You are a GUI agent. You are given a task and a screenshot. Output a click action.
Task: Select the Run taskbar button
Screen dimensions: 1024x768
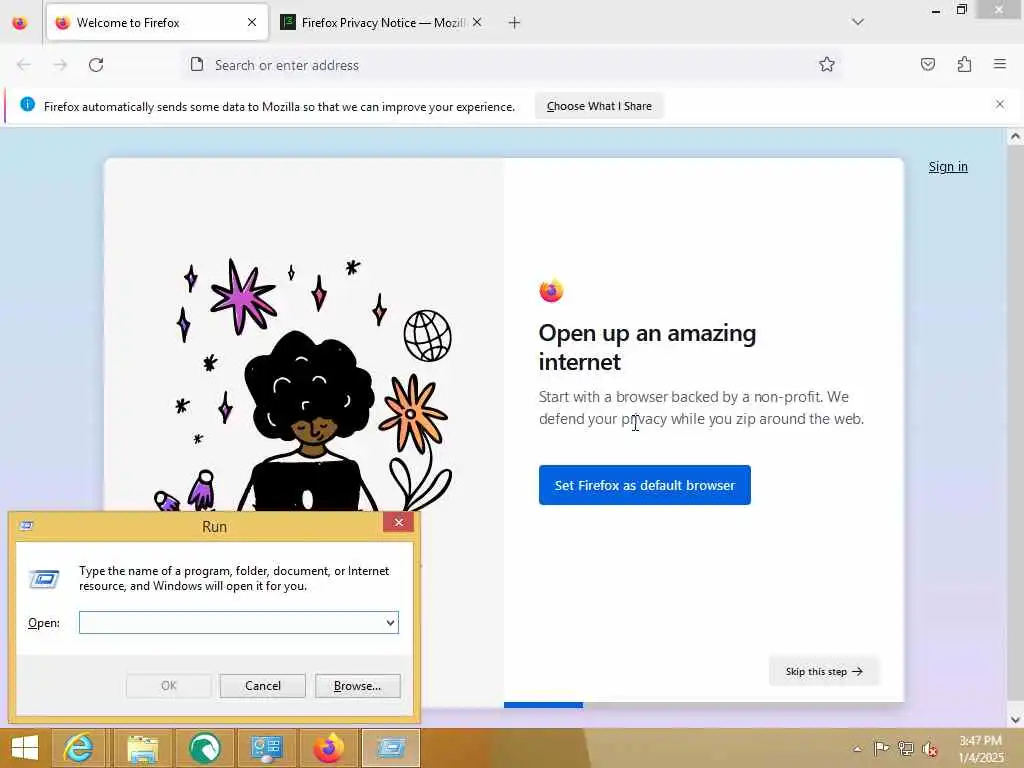391,748
